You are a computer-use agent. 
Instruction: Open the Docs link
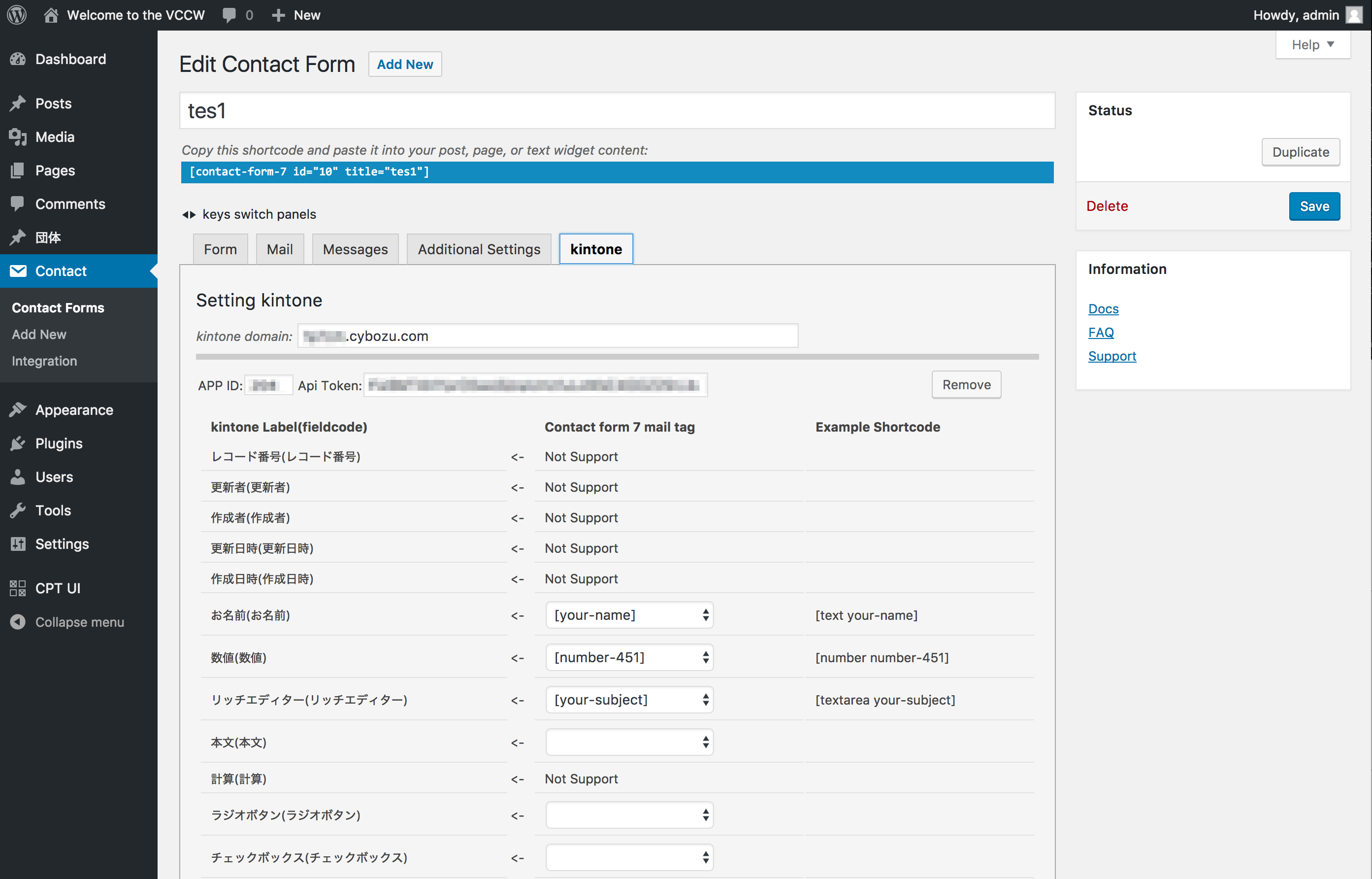[1103, 309]
